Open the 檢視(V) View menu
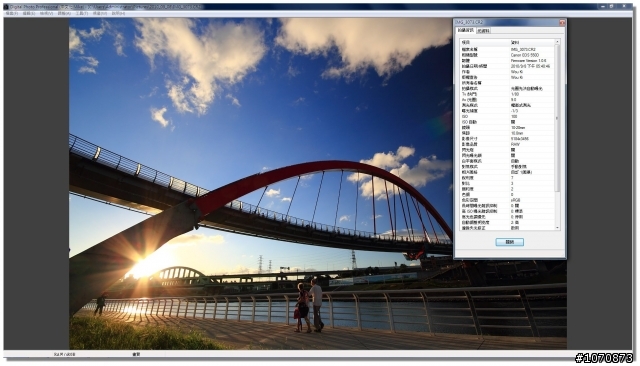This screenshot has width=640, height=366. click(46, 13)
